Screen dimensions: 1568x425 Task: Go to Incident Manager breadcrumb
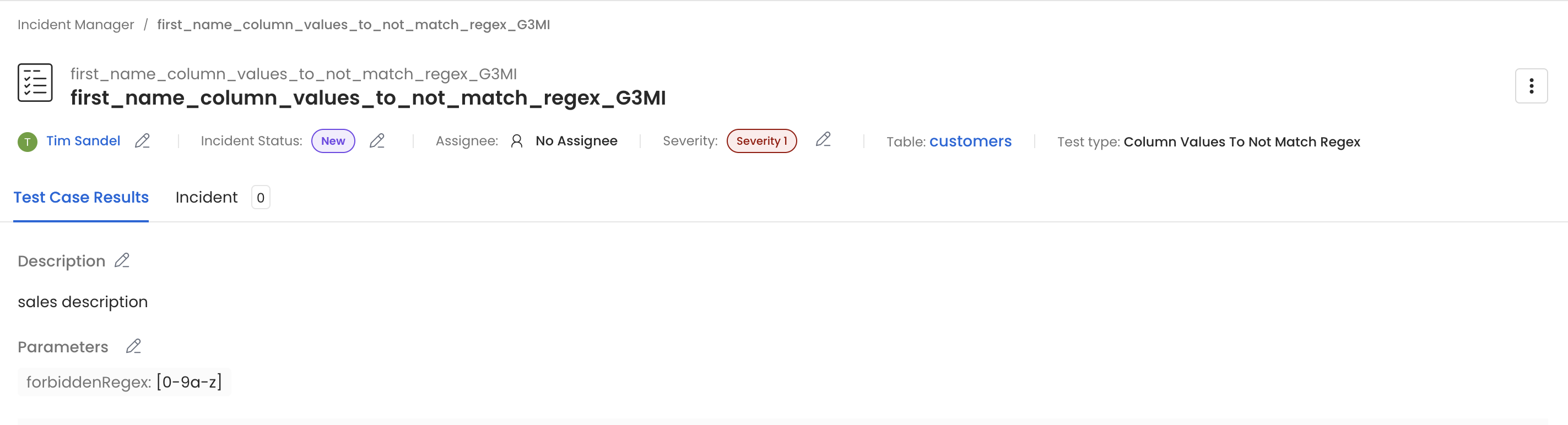(x=75, y=24)
